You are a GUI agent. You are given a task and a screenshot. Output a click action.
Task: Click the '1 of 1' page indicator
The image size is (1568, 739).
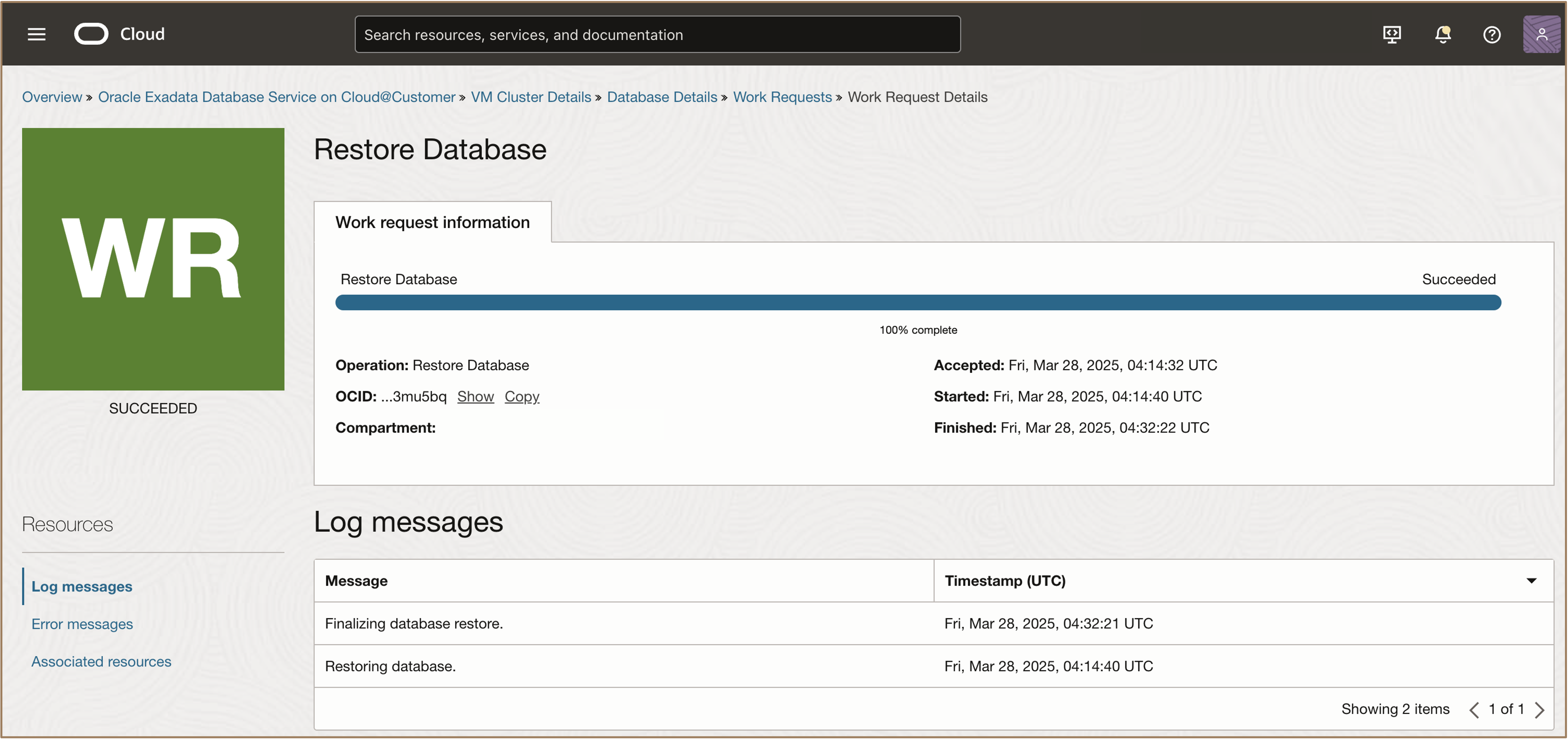click(x=1506, y=709)
